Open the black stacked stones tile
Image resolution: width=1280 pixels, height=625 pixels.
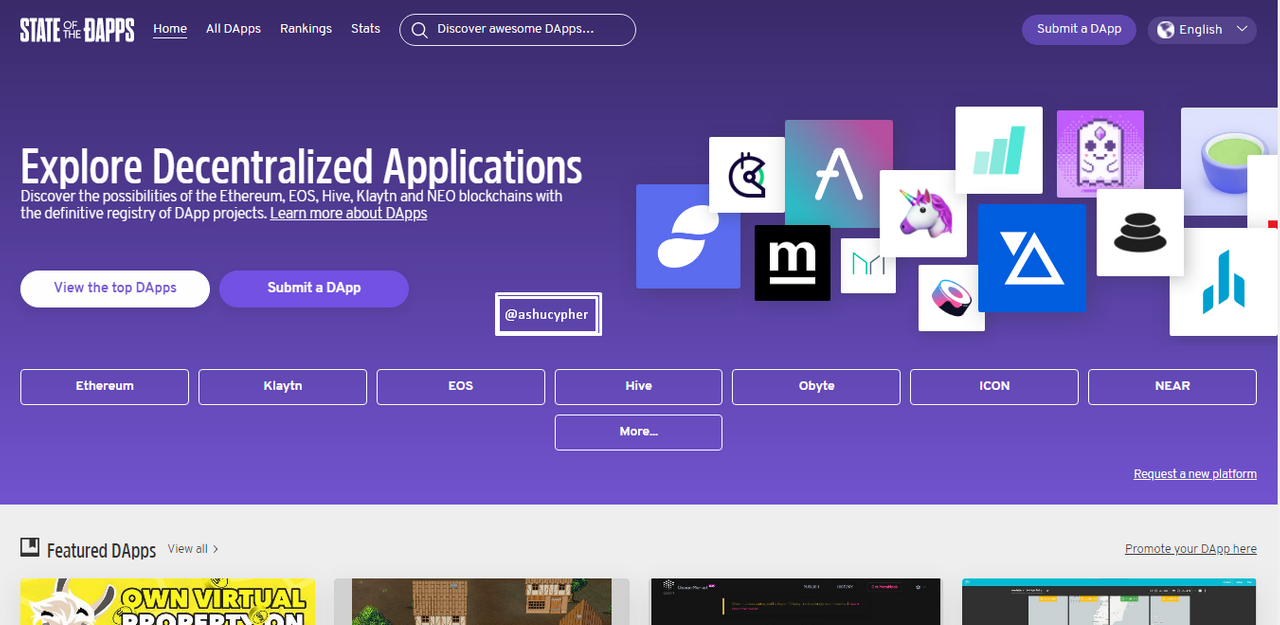coord(1140,232)
